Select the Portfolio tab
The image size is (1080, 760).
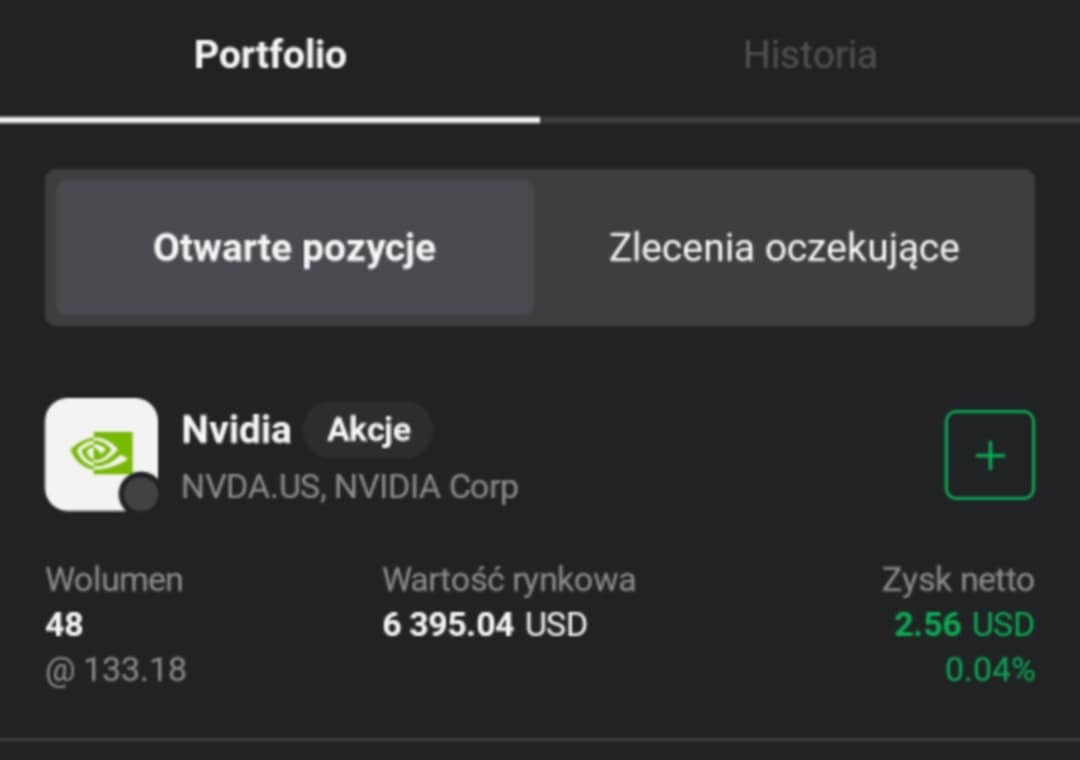[x=270, y=55]
